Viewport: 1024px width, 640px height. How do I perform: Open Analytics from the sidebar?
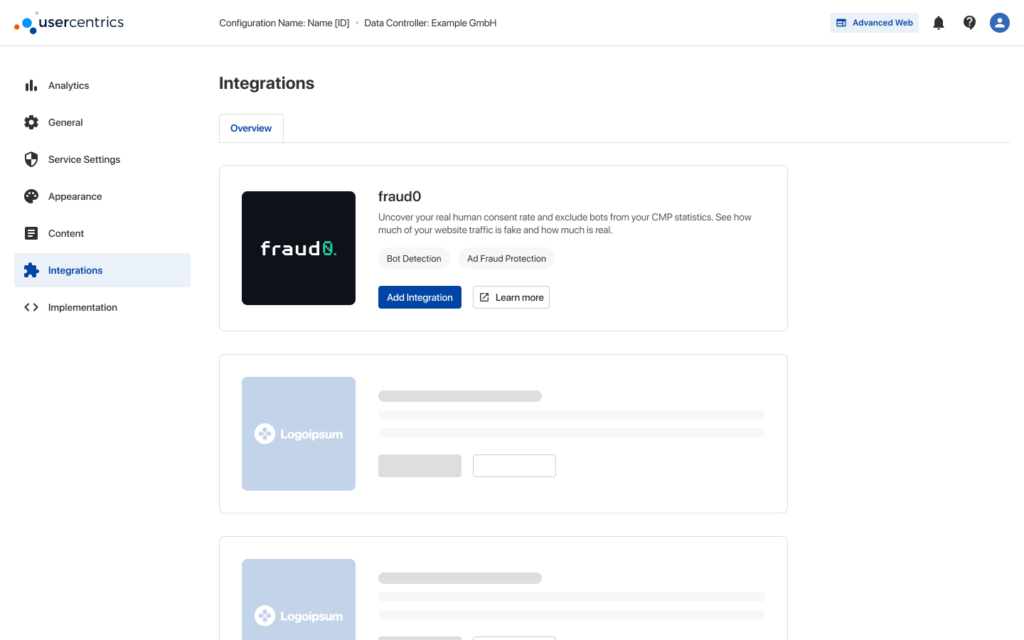point(31,85)
